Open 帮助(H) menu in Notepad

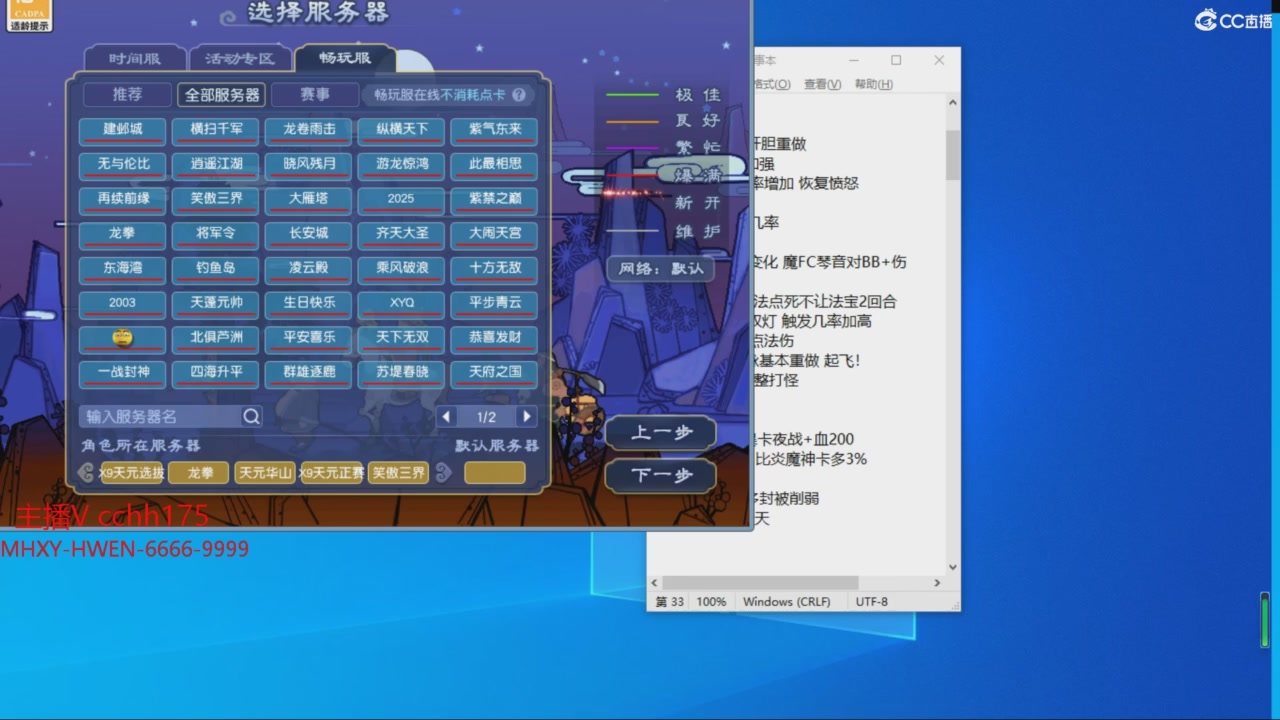tap(873, 84)
